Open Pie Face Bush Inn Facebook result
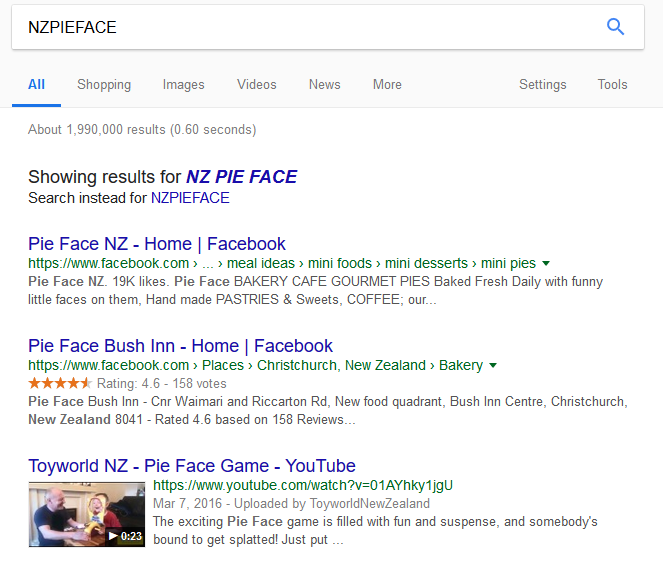663x561 pixels. point(181,346)
